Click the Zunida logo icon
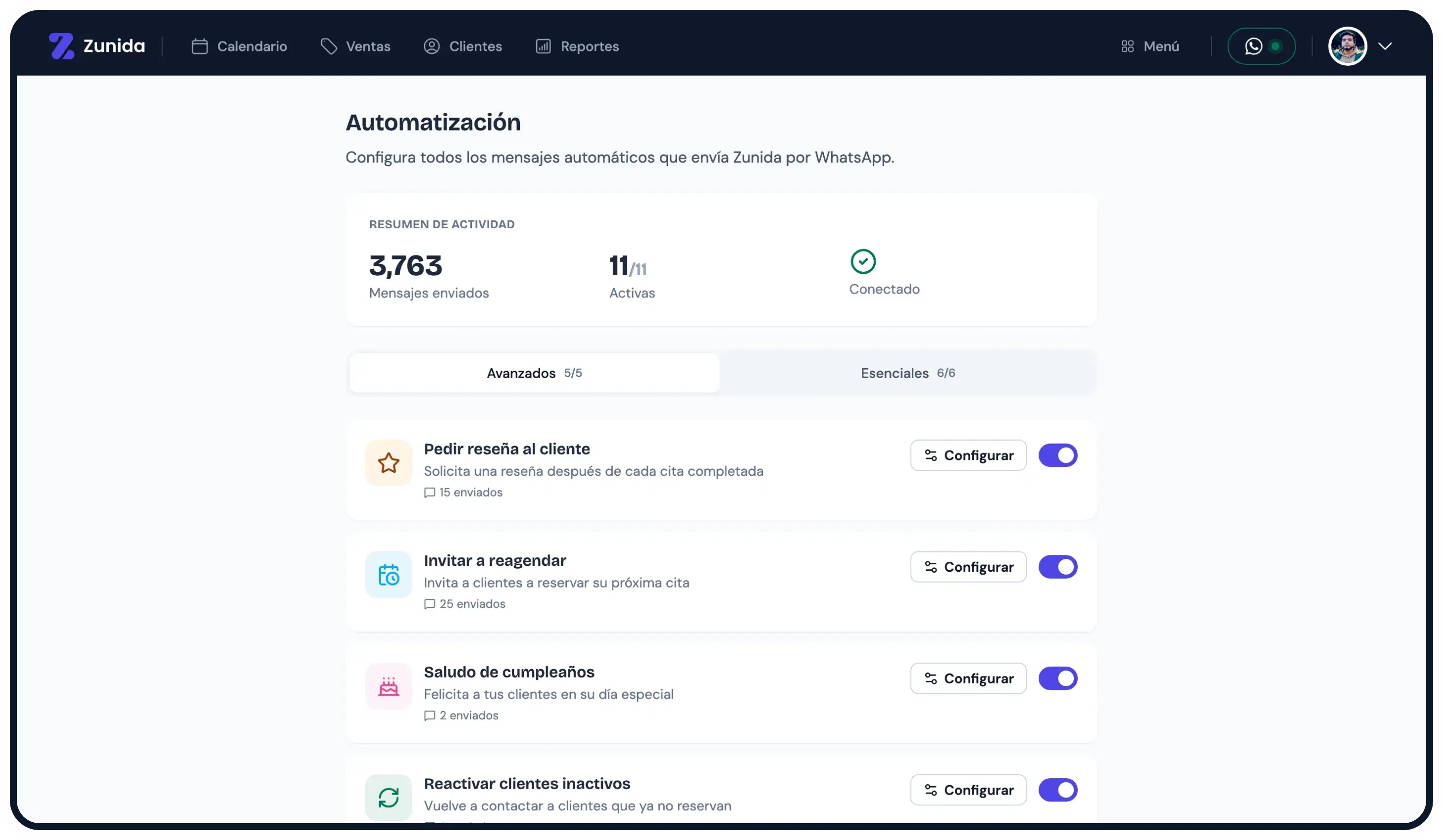 61,46
